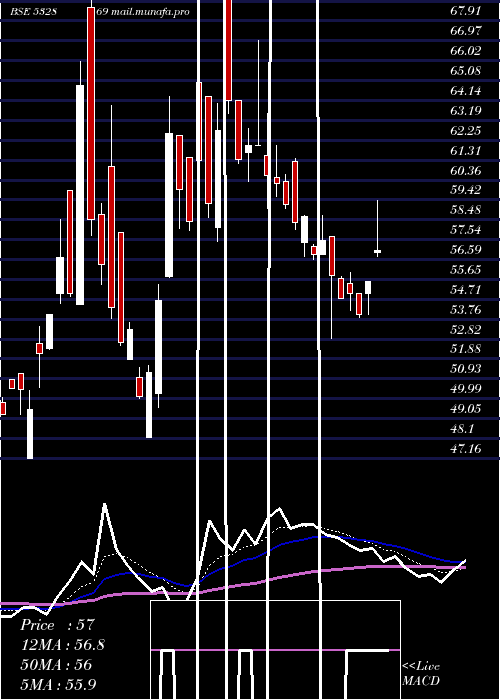Click the 'Price : 57' readout
Viewport: 500px width, 700px height.
(x=57, y=625)
